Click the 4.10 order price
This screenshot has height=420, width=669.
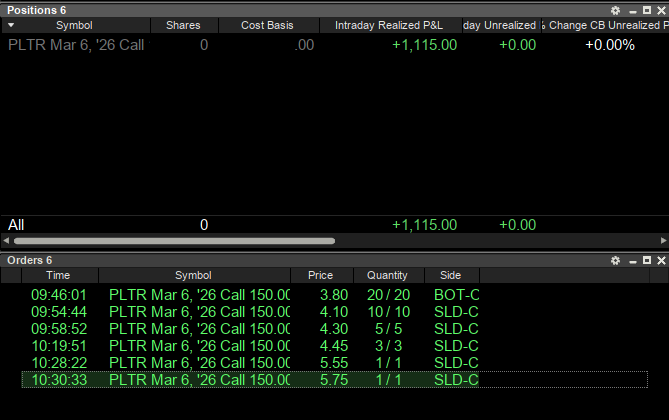click(x=334, y=312)
